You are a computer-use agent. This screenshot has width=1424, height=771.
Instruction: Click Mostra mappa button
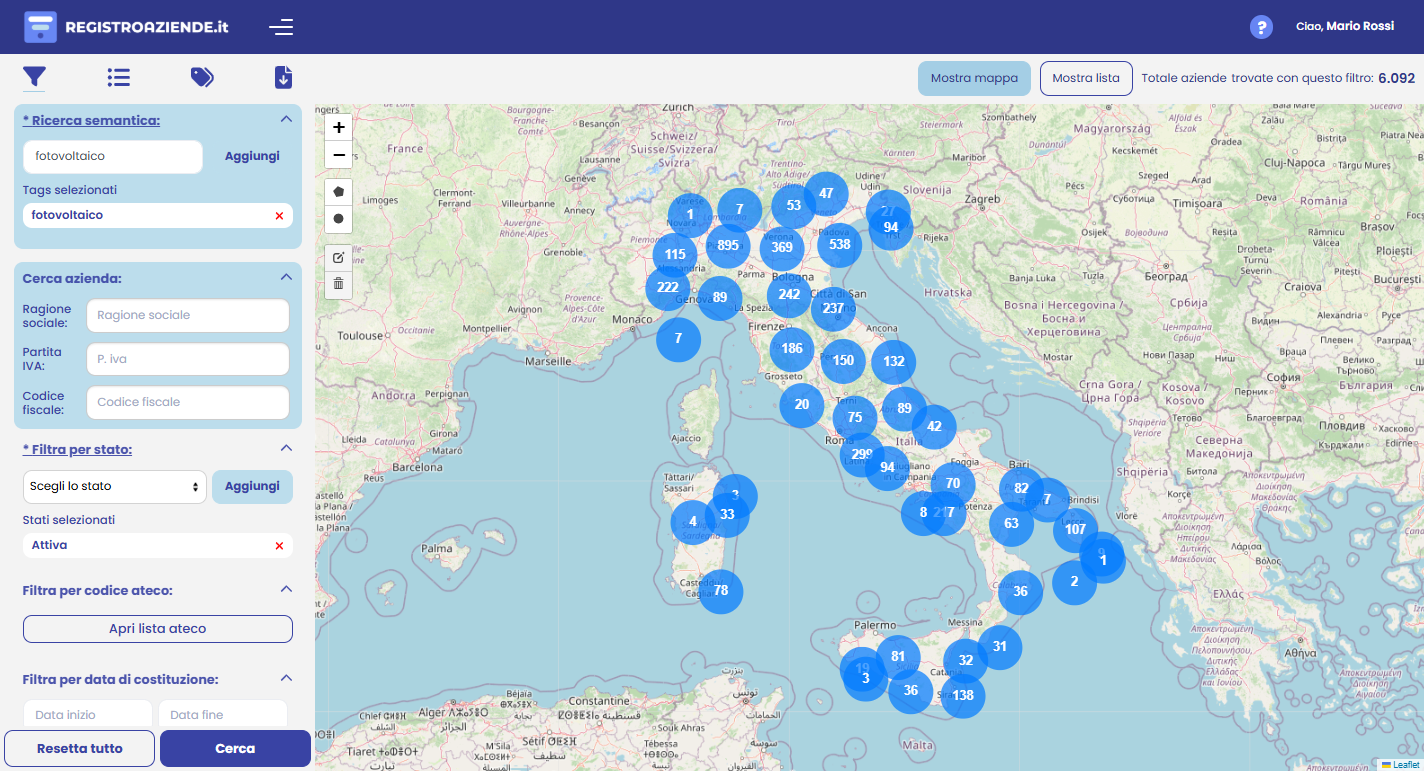[974, 78]
